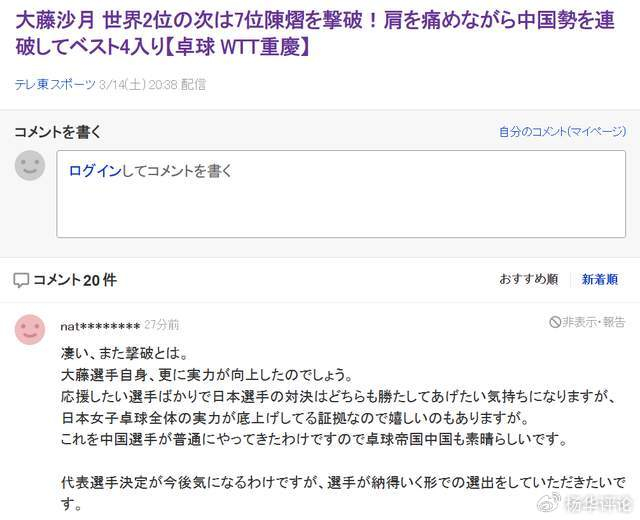Open the テレ東スポーツ source link
The height and width of the screenshot is (520, 640).
[55, 85]
